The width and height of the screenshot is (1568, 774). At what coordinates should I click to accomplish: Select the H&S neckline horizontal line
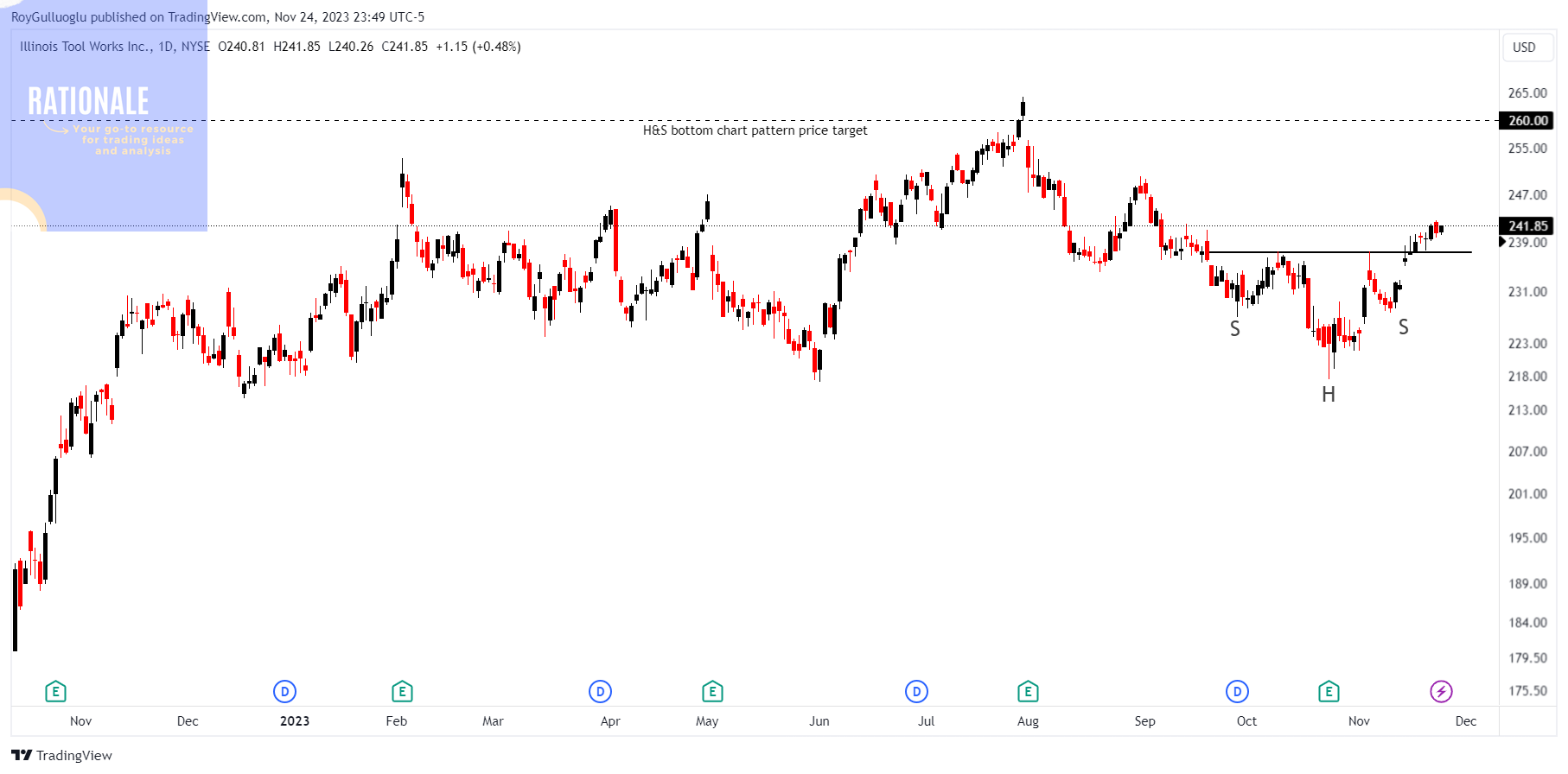(1339, 252)
